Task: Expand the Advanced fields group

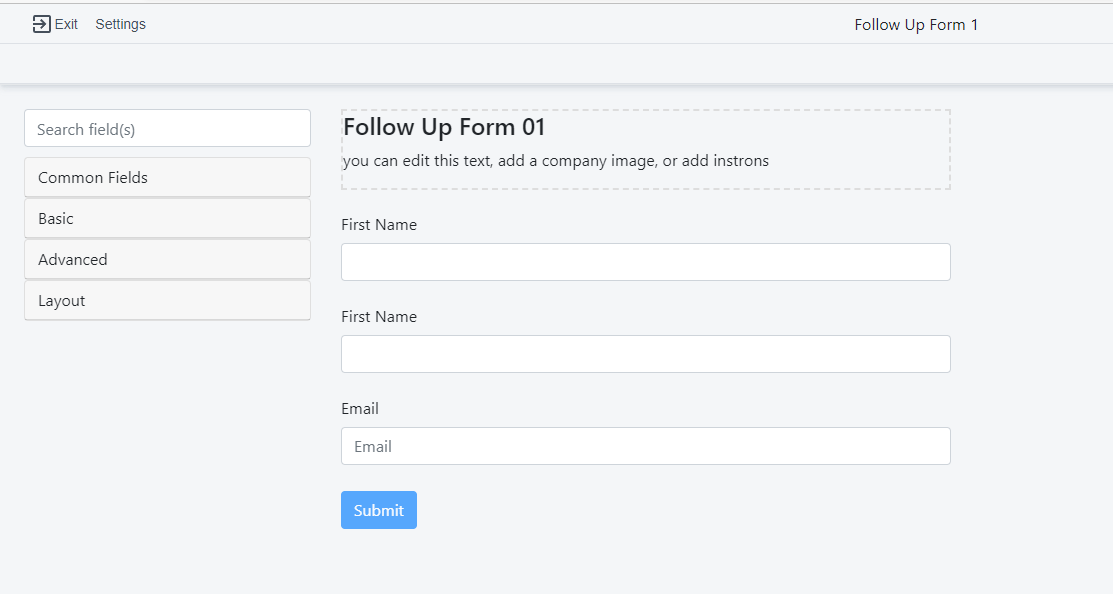Action: coord(167,260)
